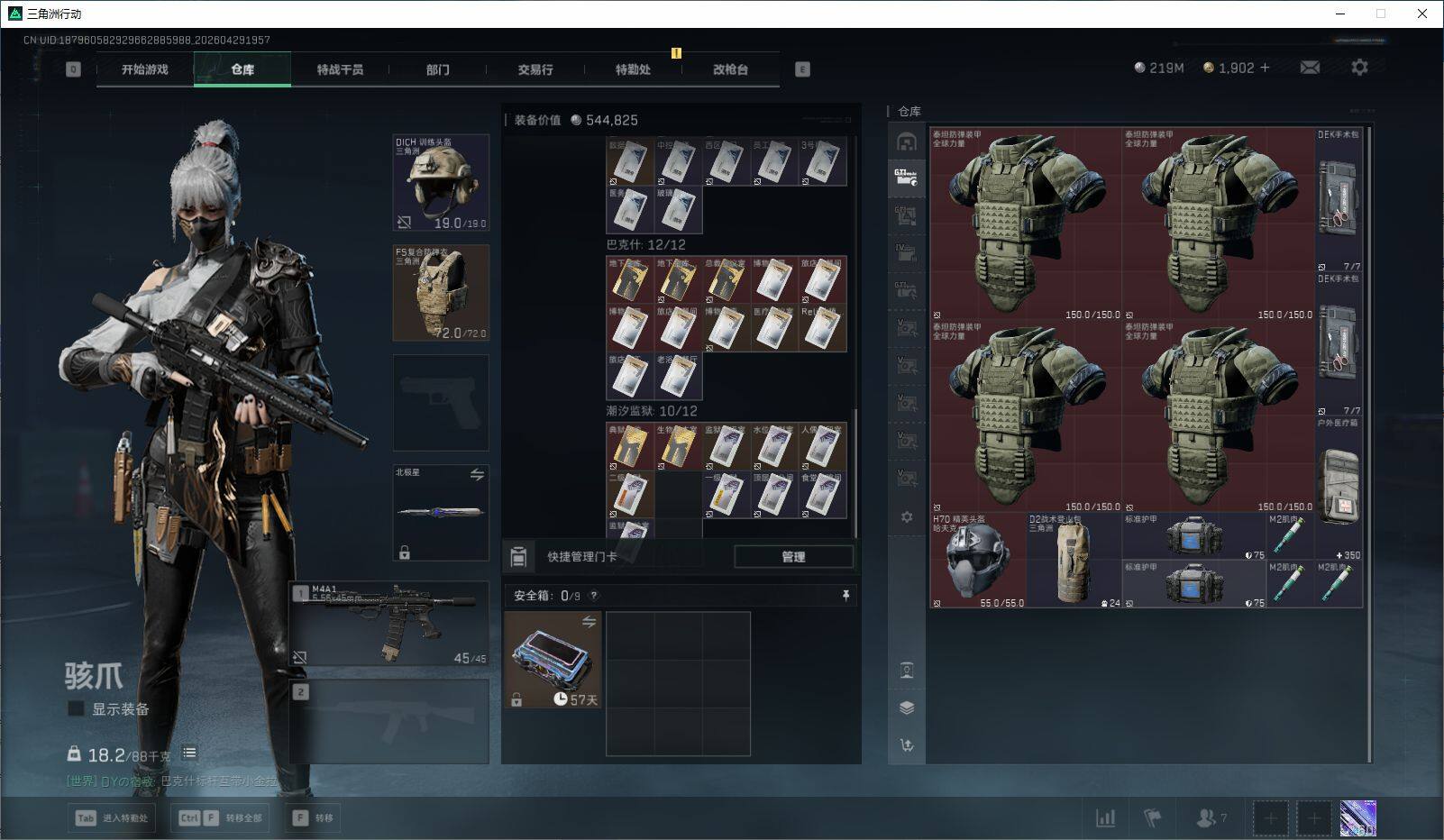
Task: Toggle the 显示装备 checkbox
Action: coord(77,709)
